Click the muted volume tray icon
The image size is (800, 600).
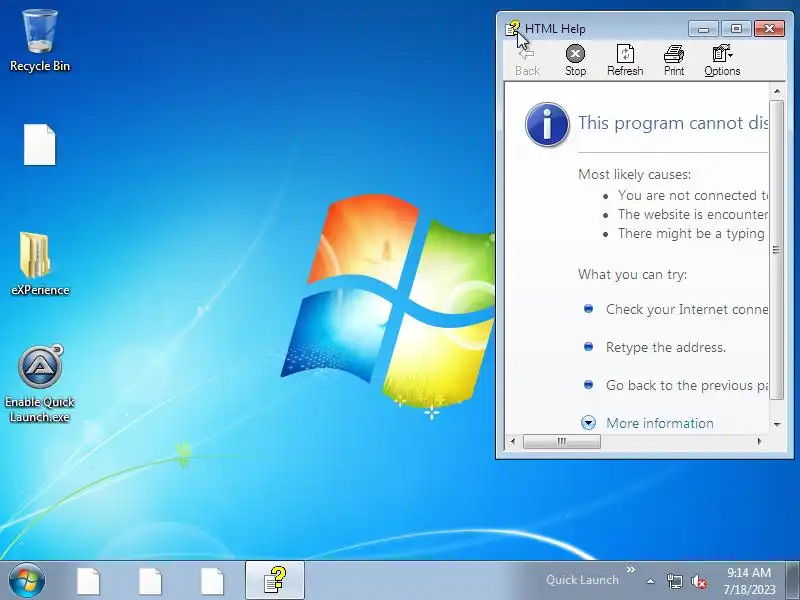(699, 581)
